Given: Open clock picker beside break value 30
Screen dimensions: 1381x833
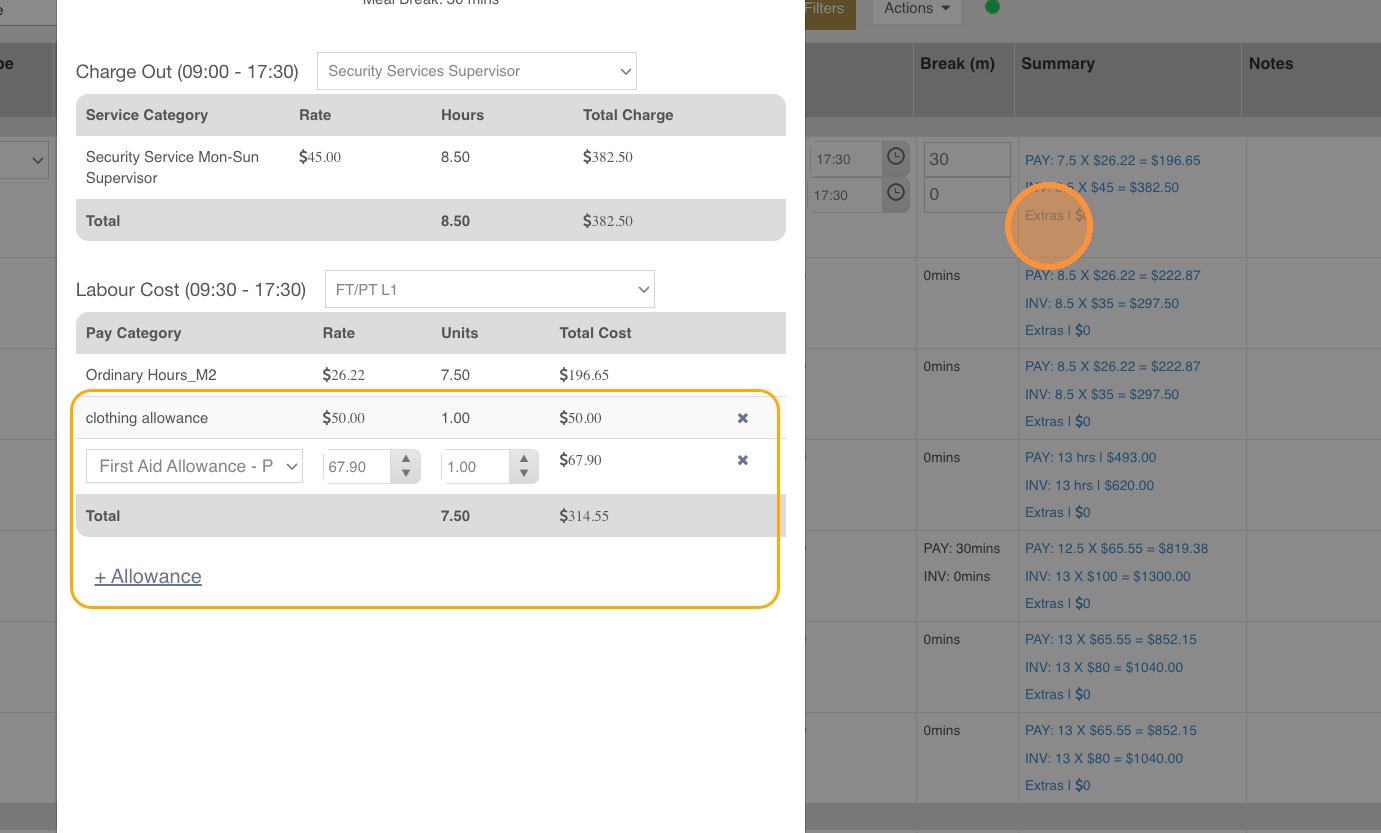Looking at the screenshot, I should (x=895, y=158).
